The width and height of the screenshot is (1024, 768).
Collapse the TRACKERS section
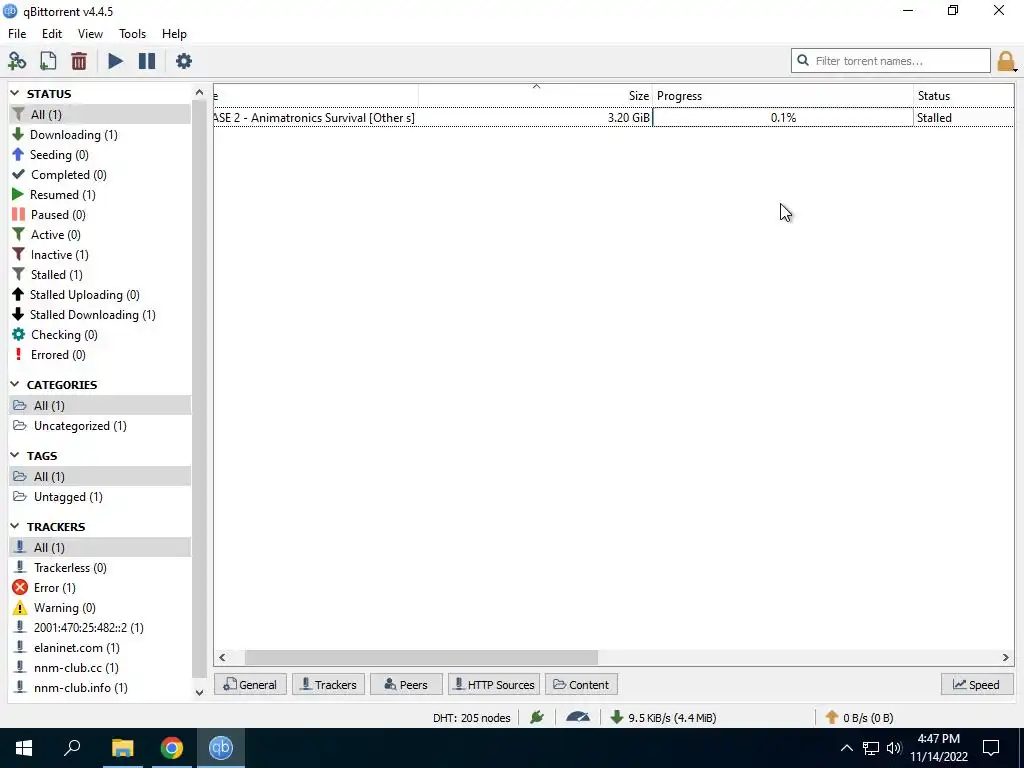tap(15, 526)
